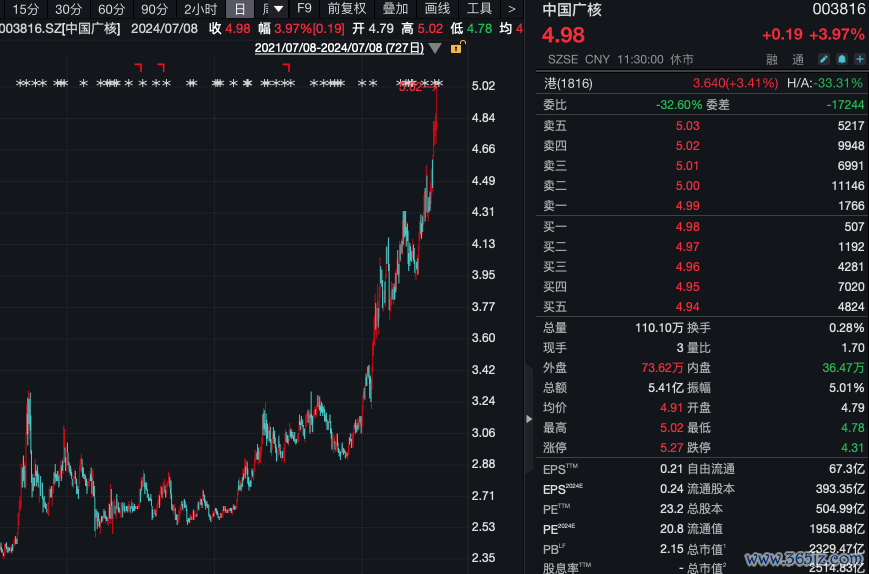Click the 涨停 price 5.27
Screen dimensions: 869x574
coord(672,448)
